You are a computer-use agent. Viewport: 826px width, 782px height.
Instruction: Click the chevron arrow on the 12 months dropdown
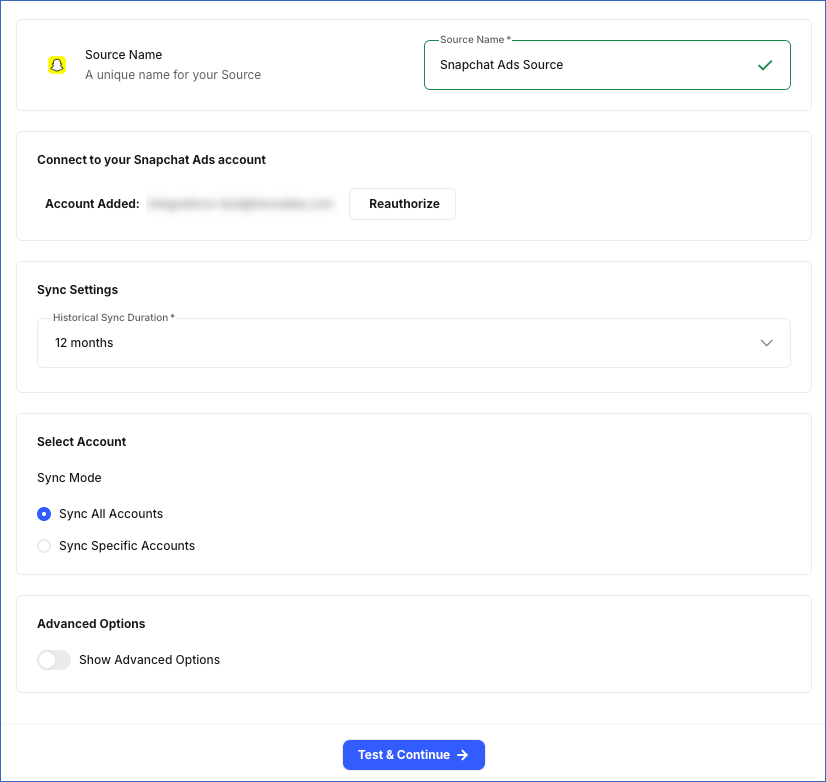tap(766, 343)
